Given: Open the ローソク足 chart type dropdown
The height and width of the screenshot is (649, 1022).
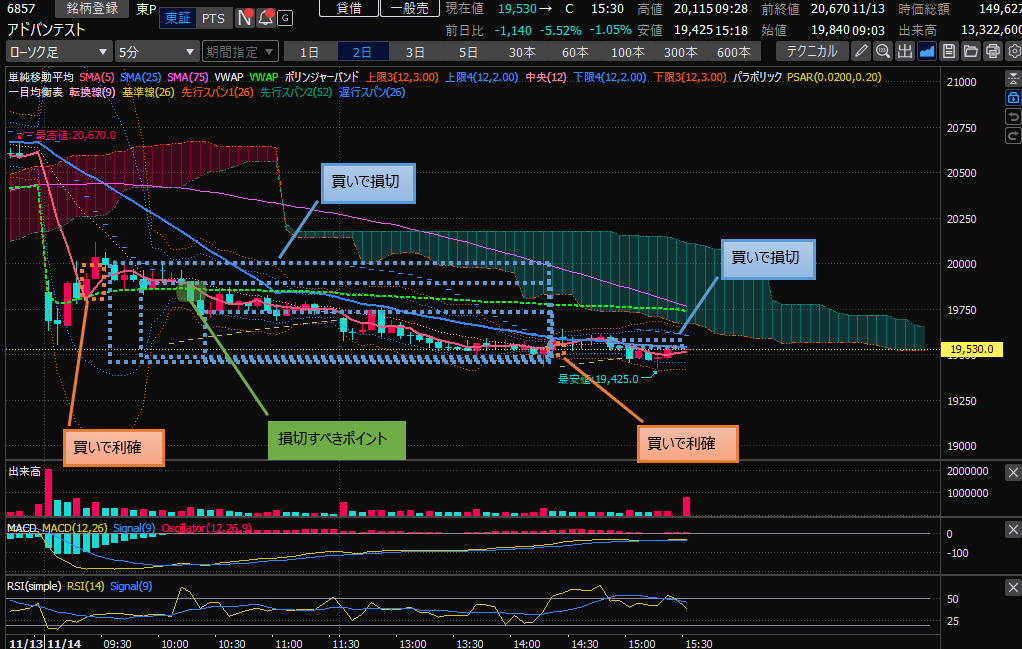Looking at the screenshot, I should coord(59,51).
